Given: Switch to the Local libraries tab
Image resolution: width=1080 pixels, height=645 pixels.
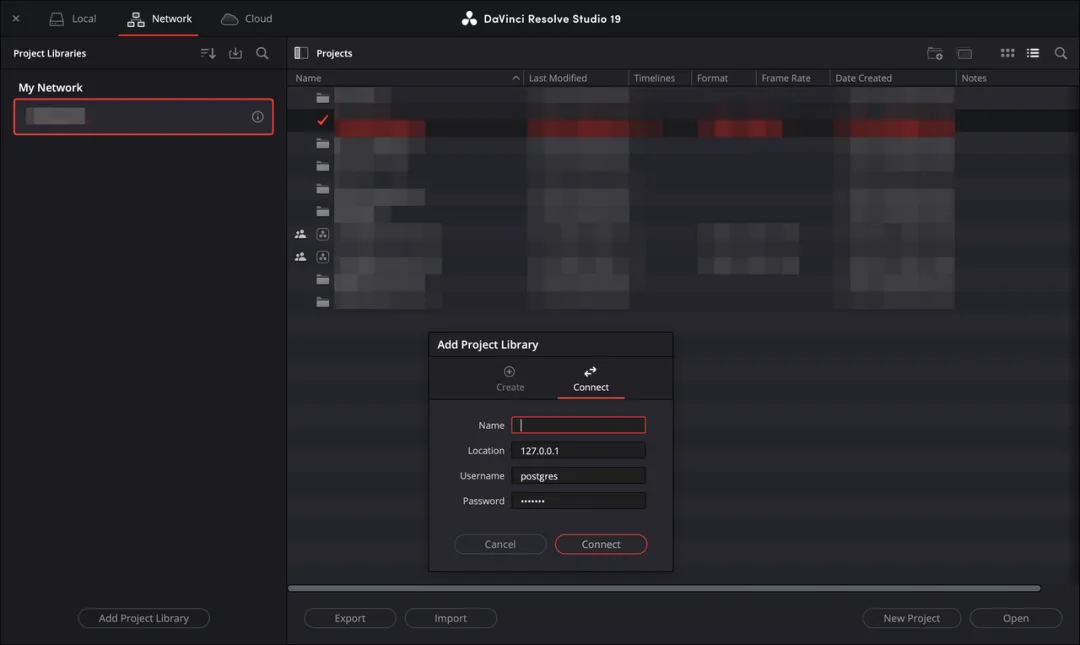Looking at the screenshot, I should tap(72, 19).
